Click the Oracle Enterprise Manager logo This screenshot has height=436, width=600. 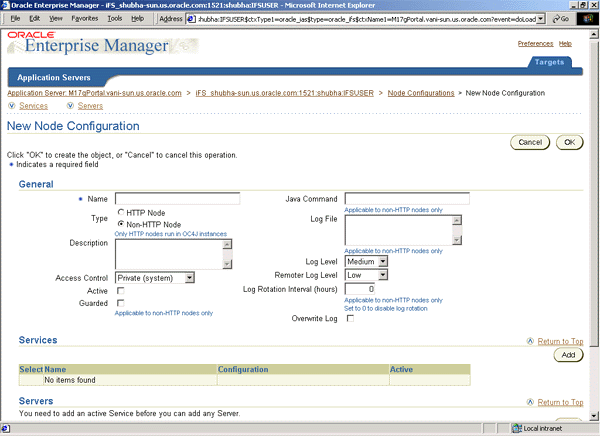click(103, 43)
